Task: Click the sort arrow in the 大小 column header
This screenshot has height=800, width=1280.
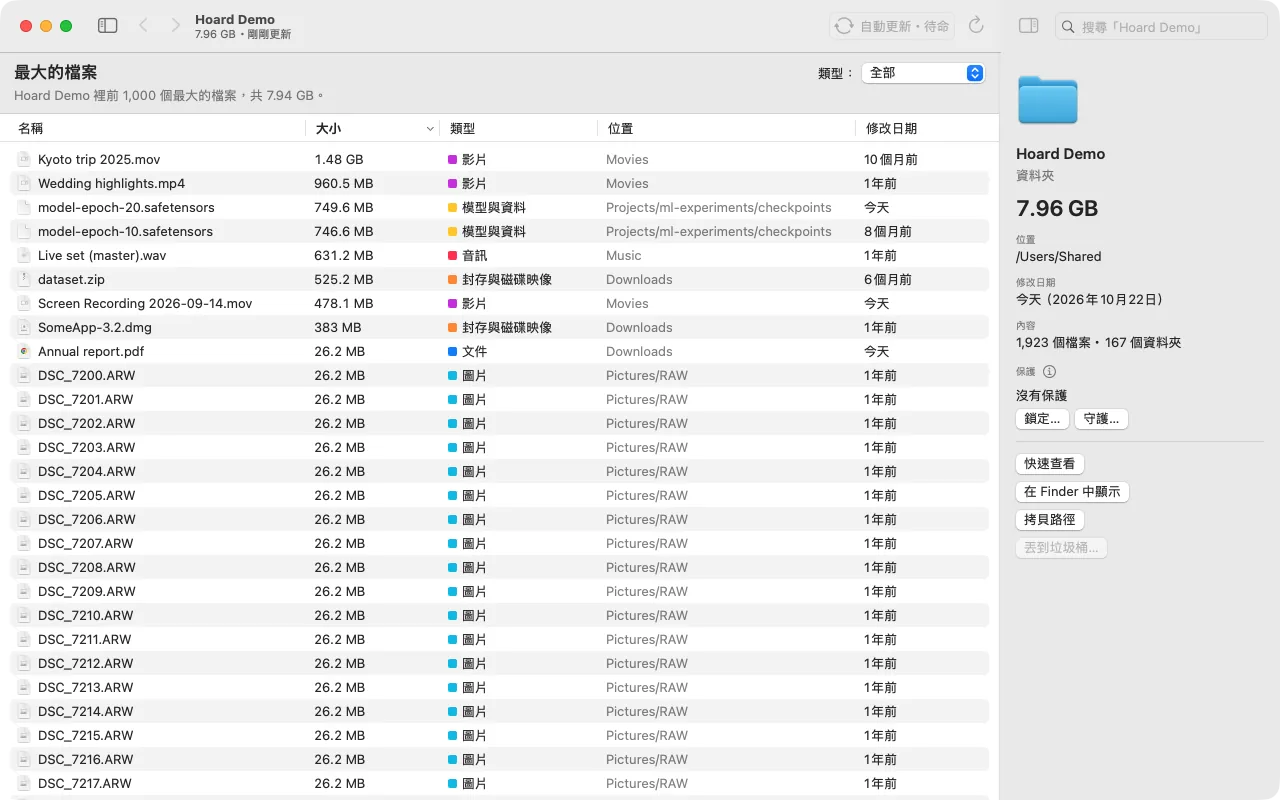Action: click(430, 128)
